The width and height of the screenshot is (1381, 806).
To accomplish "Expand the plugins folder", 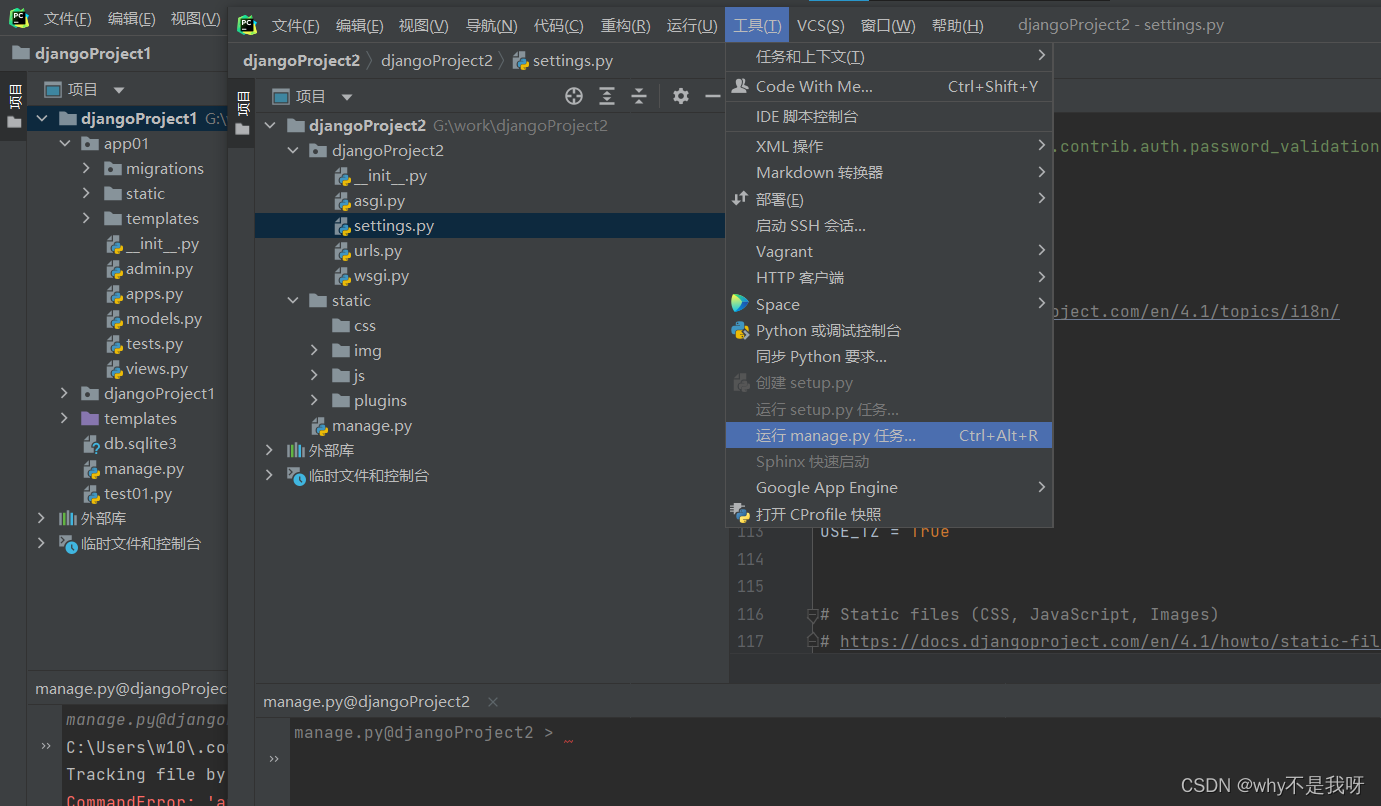I will pyautogui.click(x=314, y=401).
